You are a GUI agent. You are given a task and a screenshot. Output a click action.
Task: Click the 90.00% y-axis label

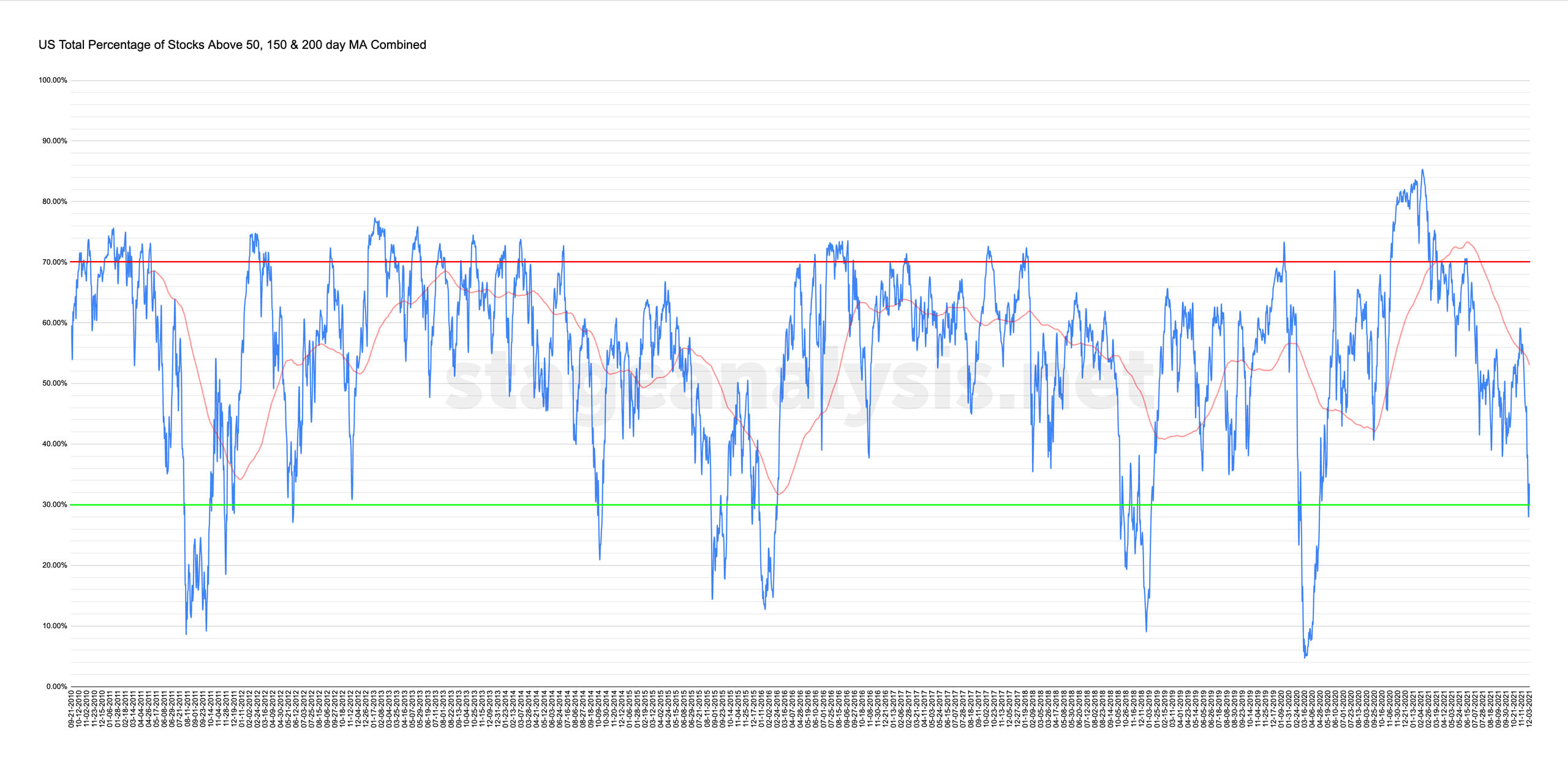[x=55, y=141]
